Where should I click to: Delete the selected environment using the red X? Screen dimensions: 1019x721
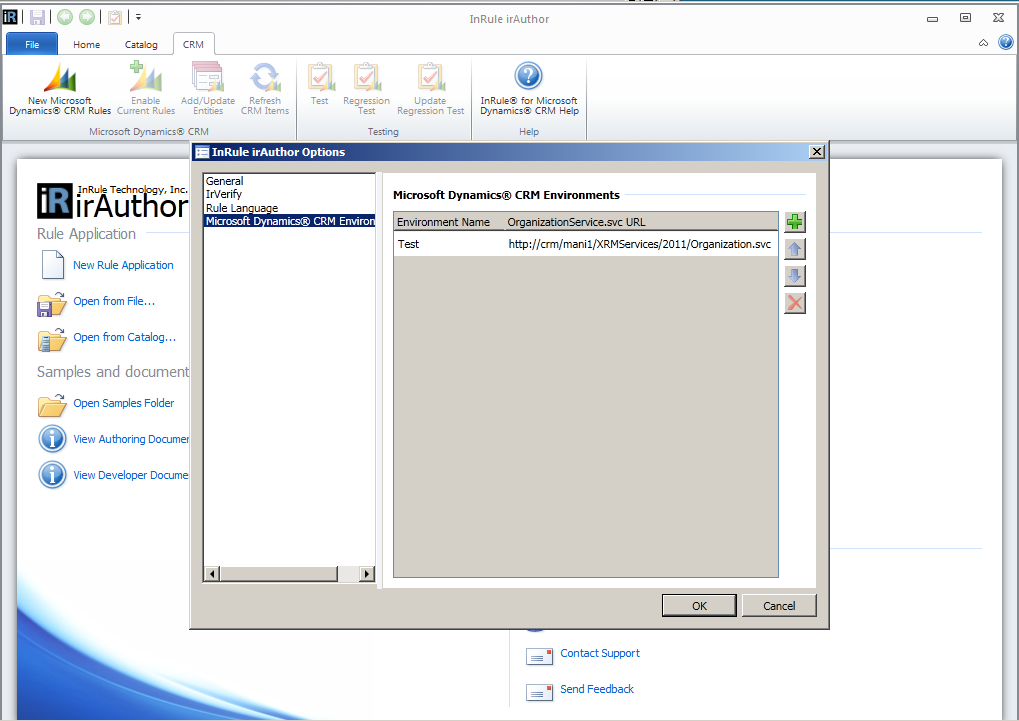[x=794, y=302]
